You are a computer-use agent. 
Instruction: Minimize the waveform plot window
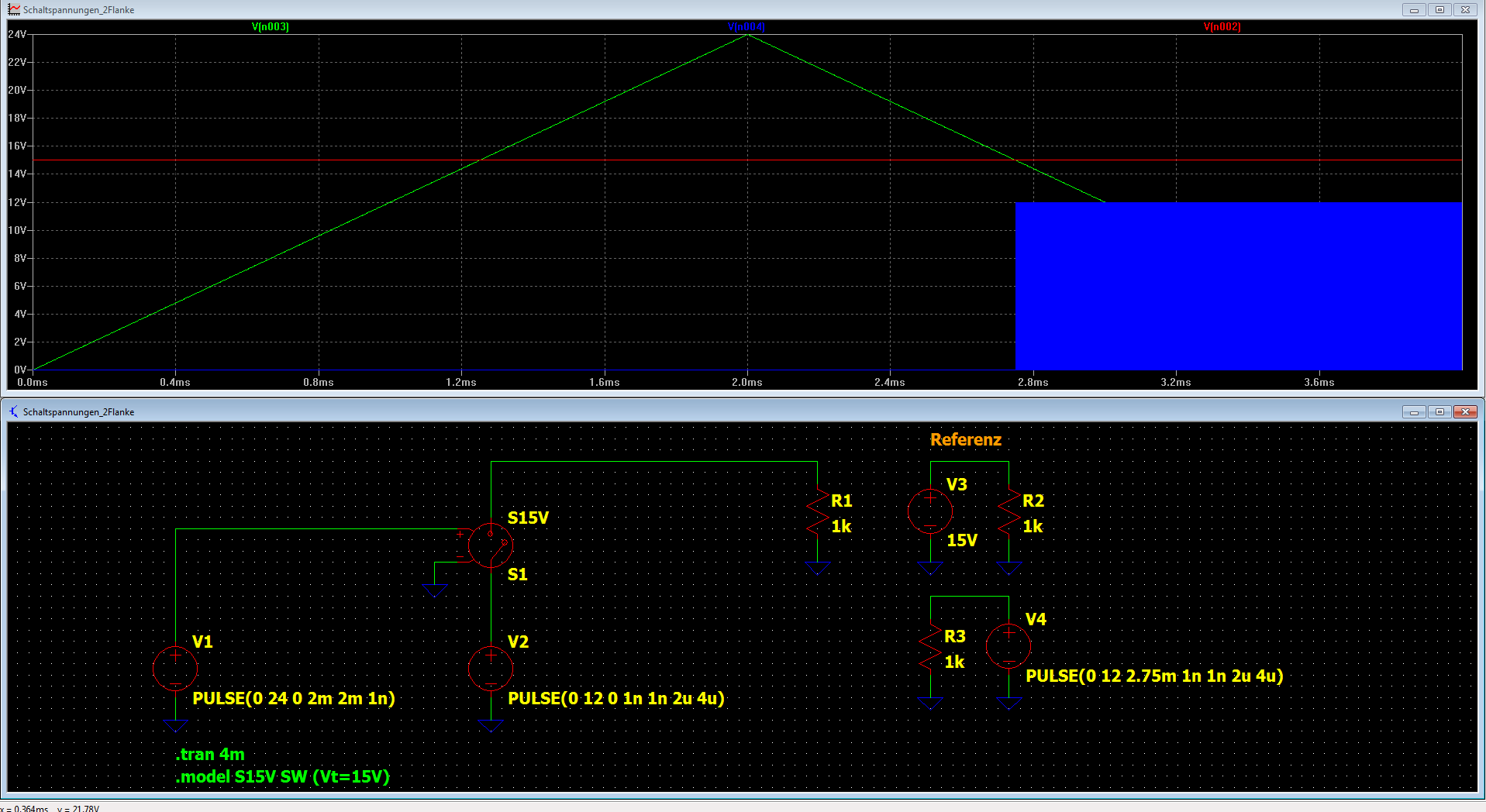pos(1414,10)
